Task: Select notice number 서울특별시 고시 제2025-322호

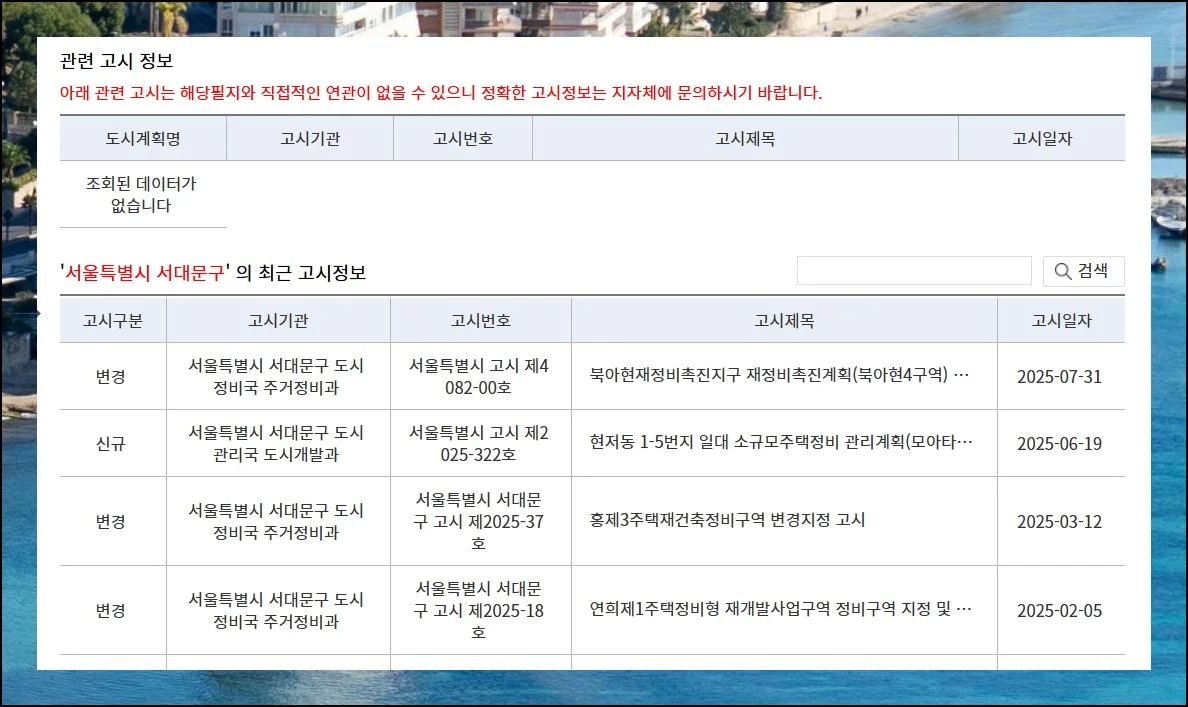Action: (x=479, y=443)
